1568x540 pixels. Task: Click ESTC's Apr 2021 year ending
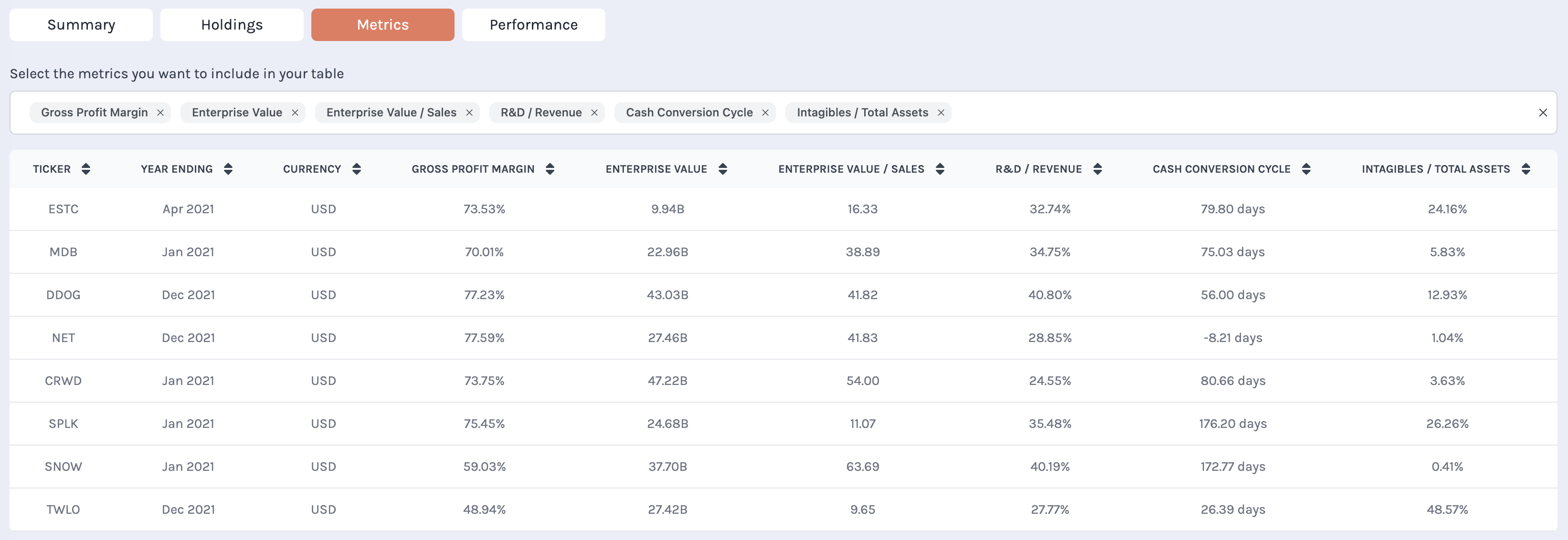click(188, 209)
